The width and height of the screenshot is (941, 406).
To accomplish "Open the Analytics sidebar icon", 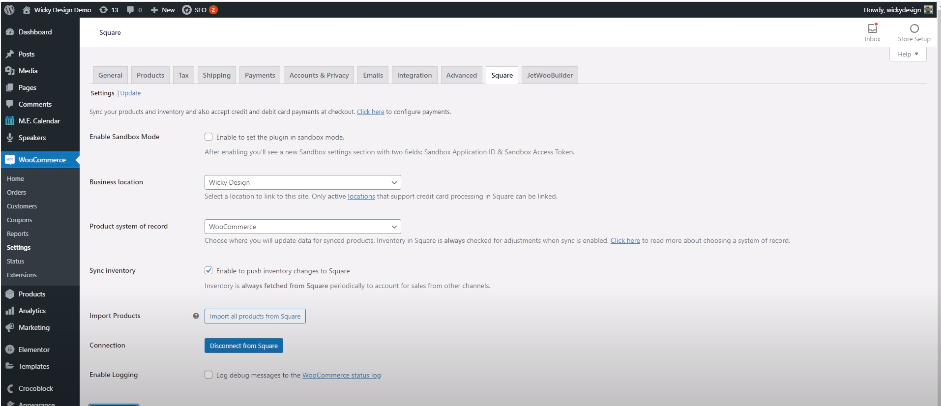I will (x=9, y=311).
